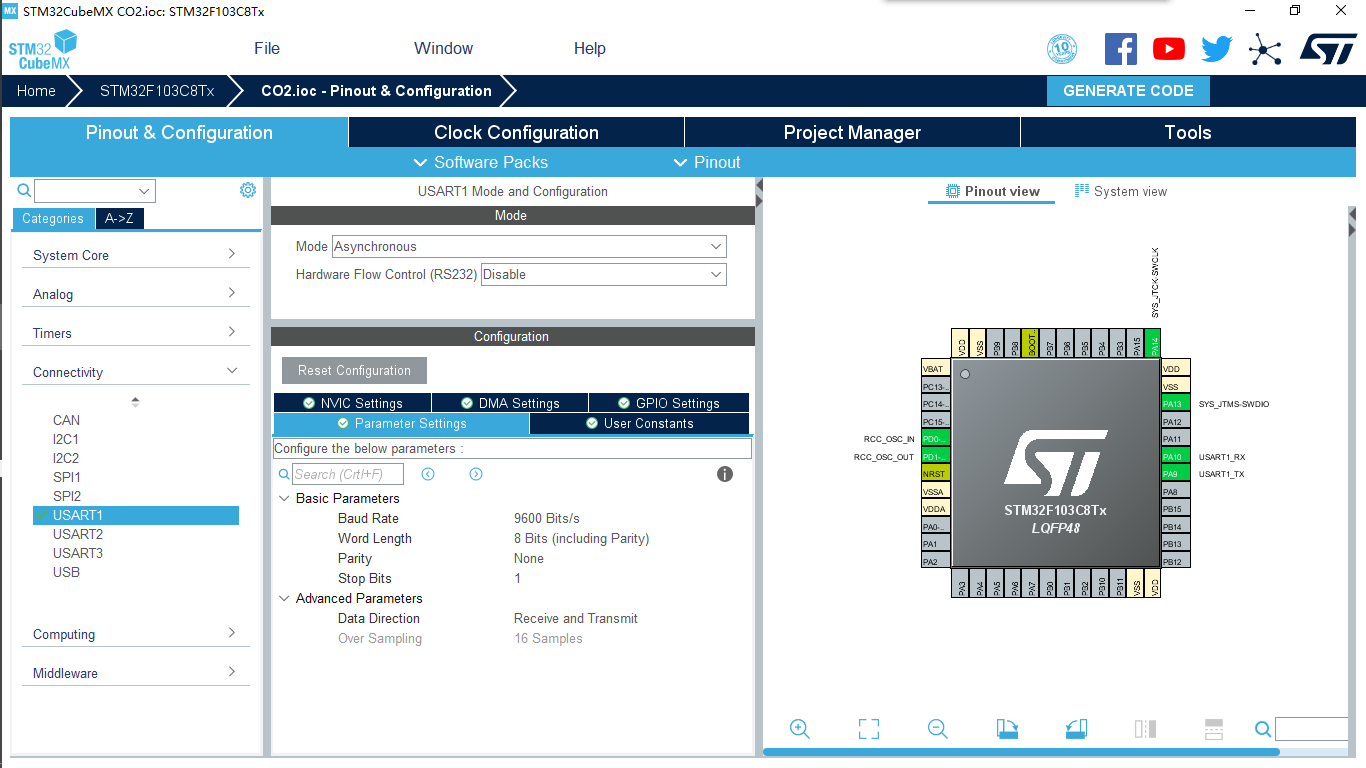The image size is (1366, 768).
Task: Click the horizontal scrollbar under pinout
Action: [x=1021, y=752]
